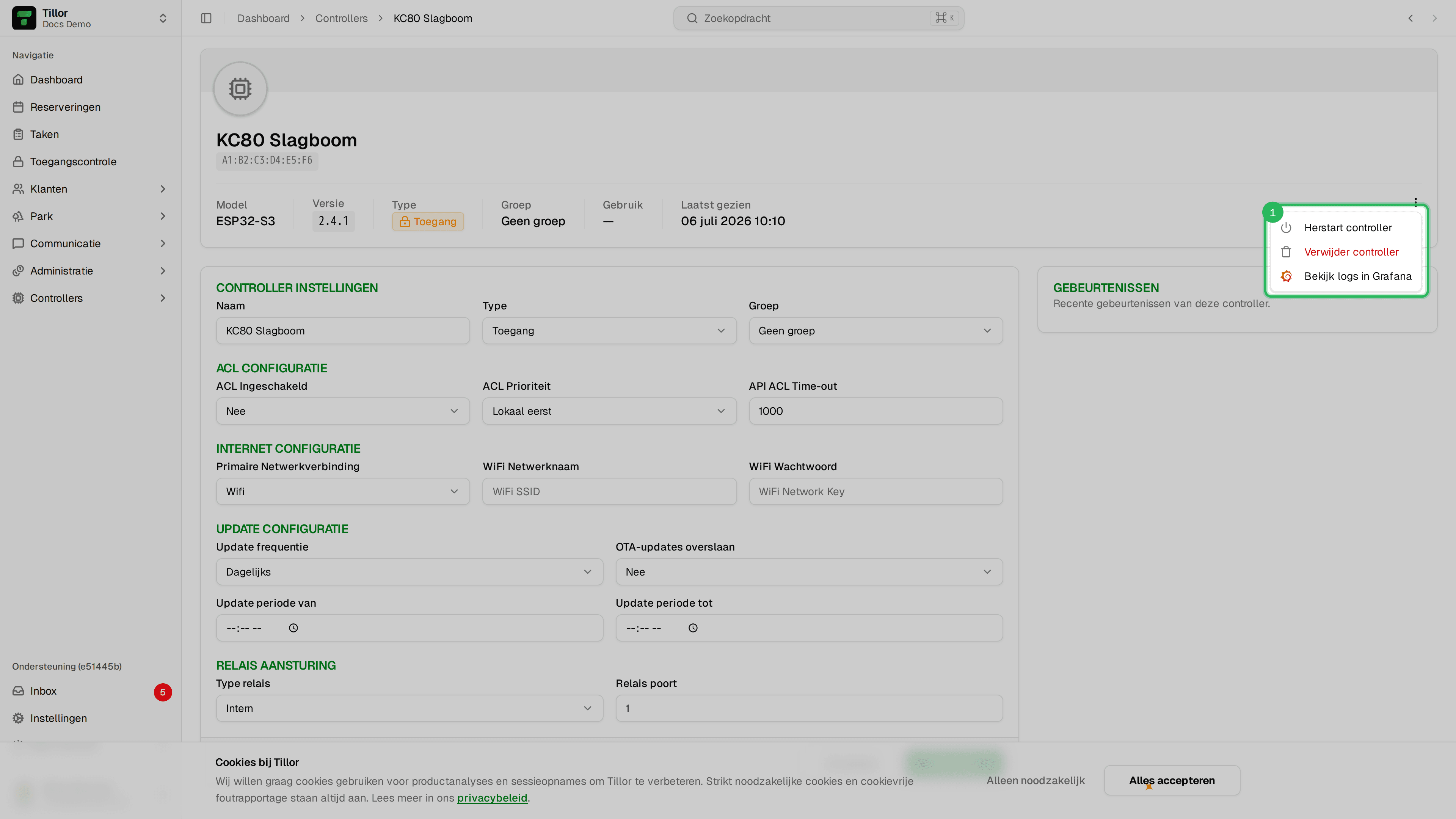The image size is (1456, 819).
Task: Click the forward navigation arrow
Action: tap(1434, 18)
